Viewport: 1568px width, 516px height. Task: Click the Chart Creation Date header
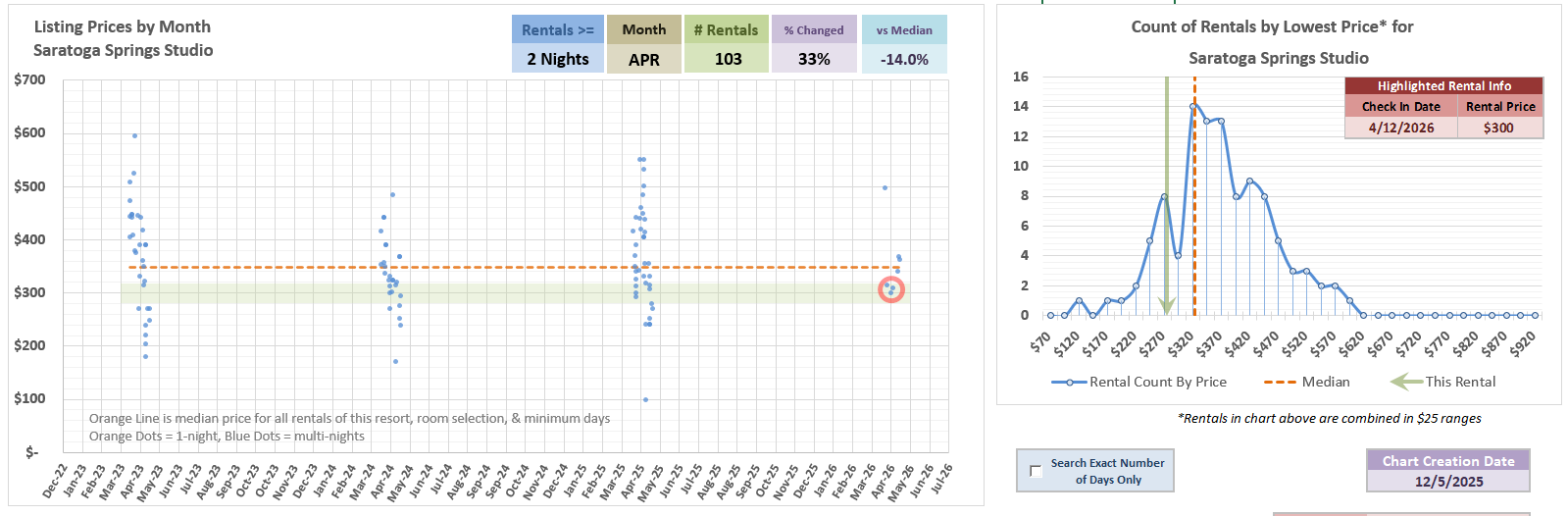point(1447,461)
